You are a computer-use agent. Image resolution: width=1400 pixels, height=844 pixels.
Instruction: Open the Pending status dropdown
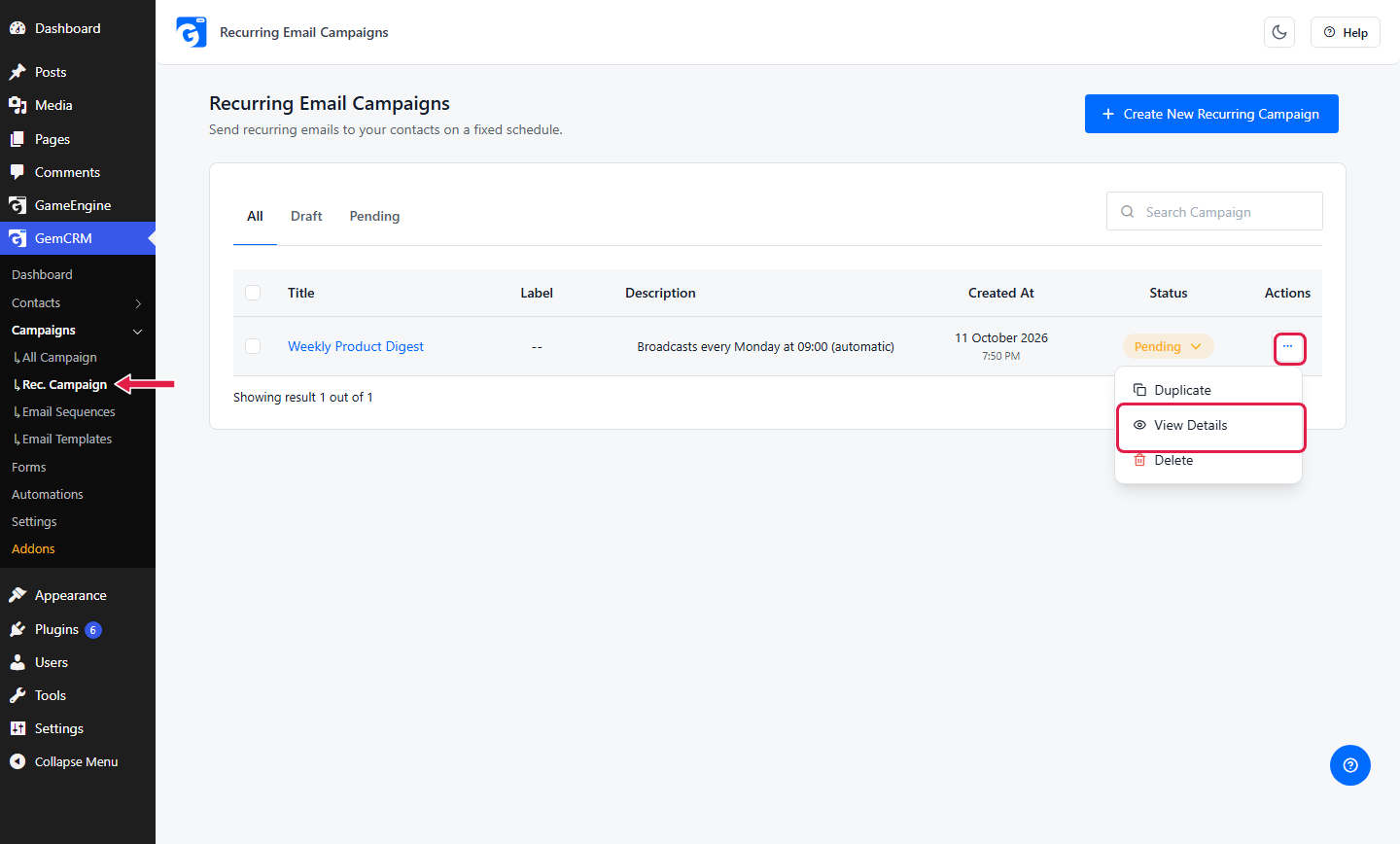(x=1168, y=346)
